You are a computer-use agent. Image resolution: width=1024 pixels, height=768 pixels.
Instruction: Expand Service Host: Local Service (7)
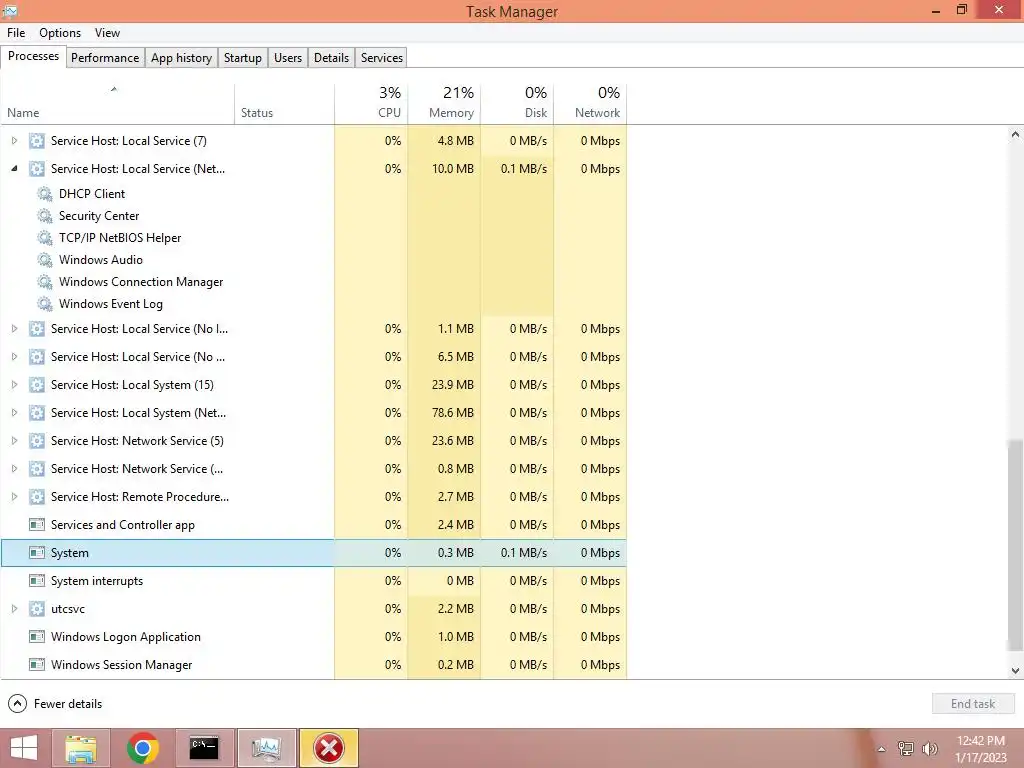coord(14,141)
